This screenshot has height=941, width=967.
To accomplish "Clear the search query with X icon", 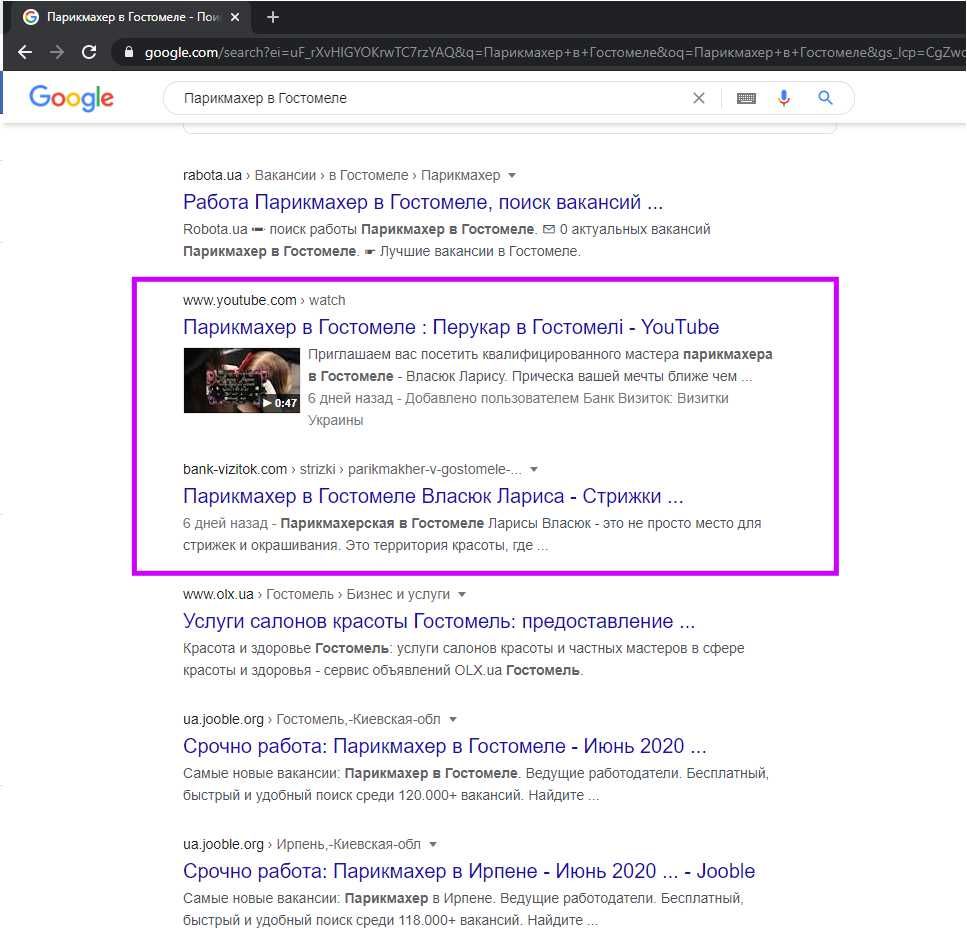I will click(699, 98).
